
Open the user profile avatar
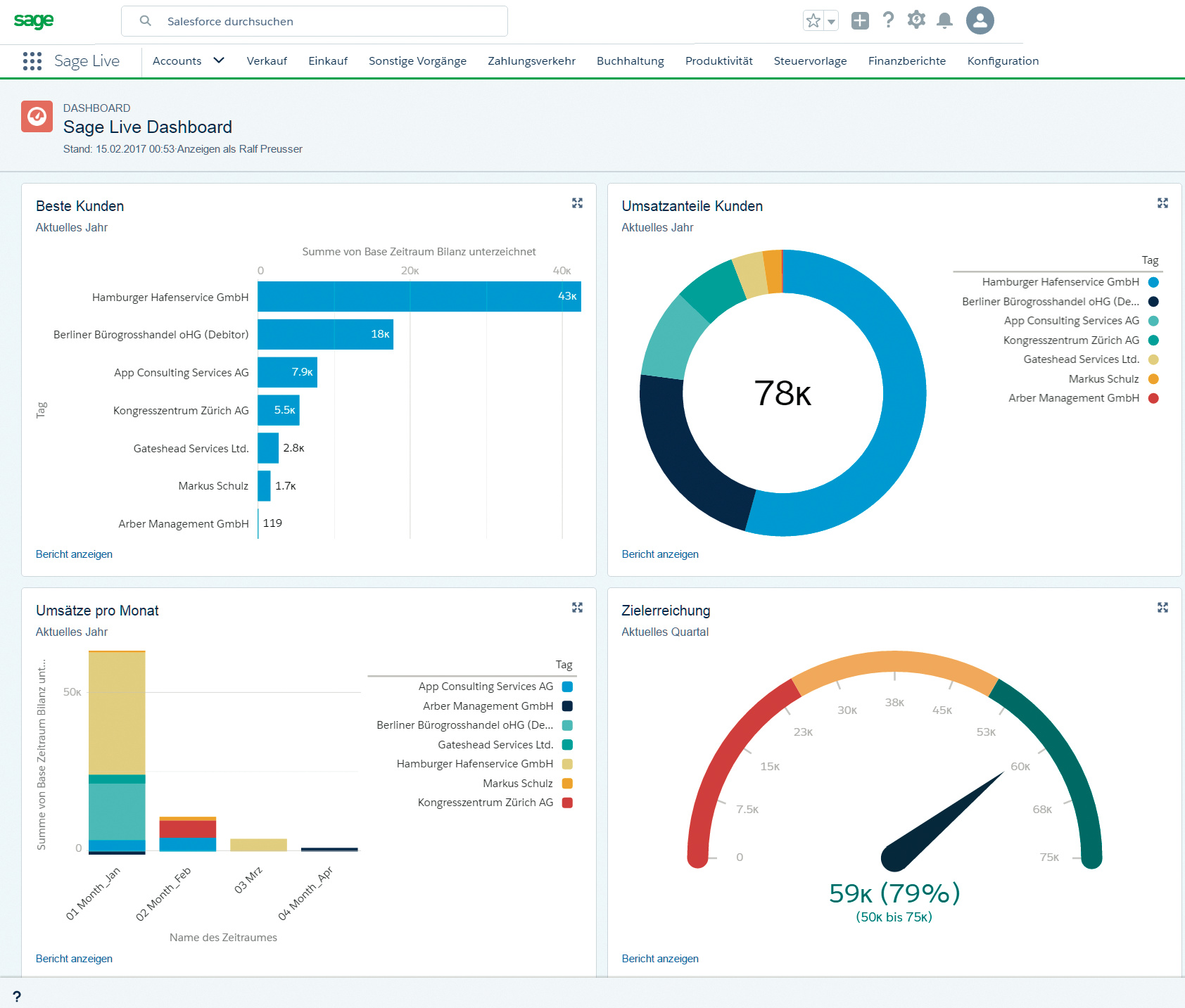[x=980, y=20]
